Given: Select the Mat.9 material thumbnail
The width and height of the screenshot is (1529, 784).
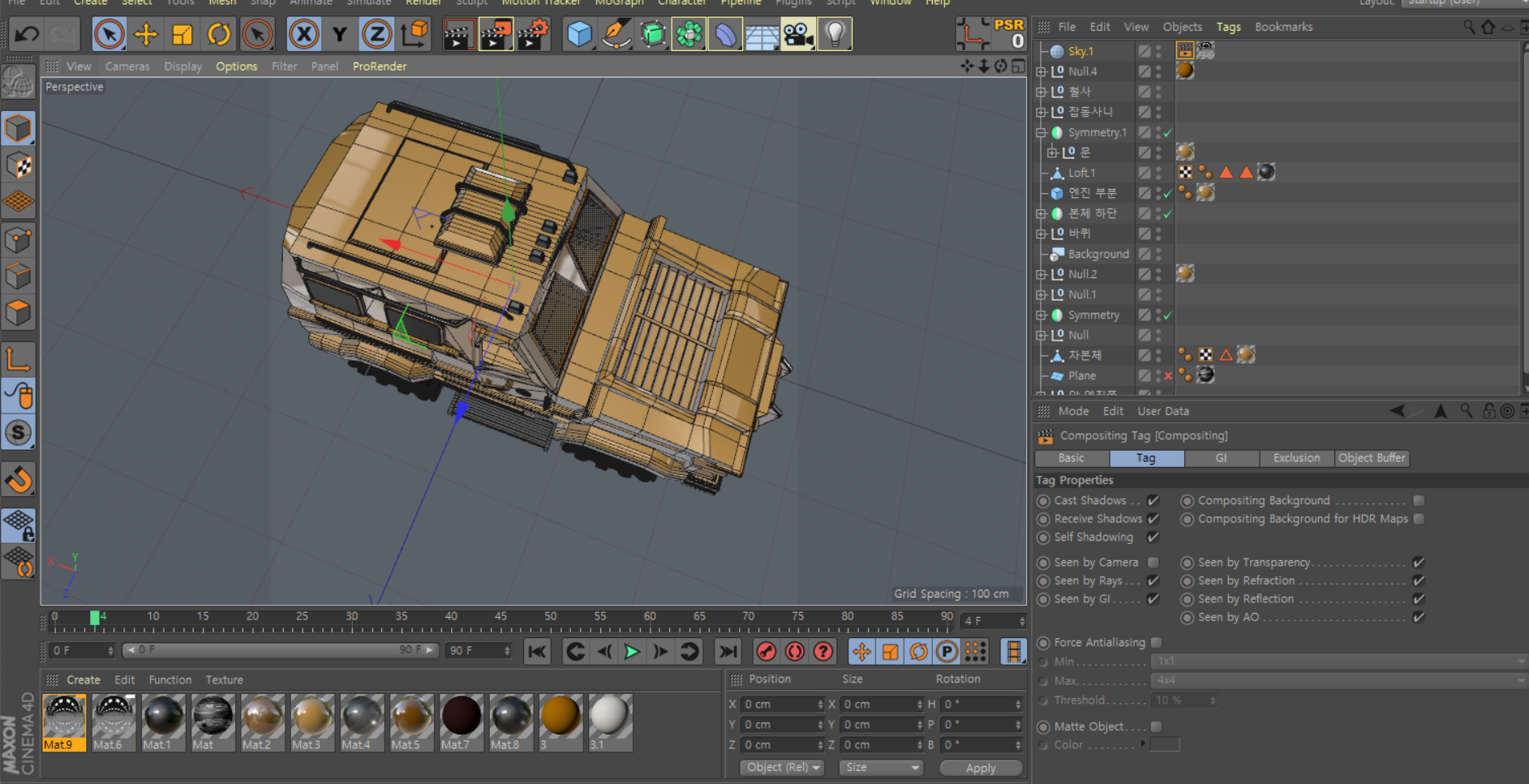Looking at the screenshot, I should 64,722.
